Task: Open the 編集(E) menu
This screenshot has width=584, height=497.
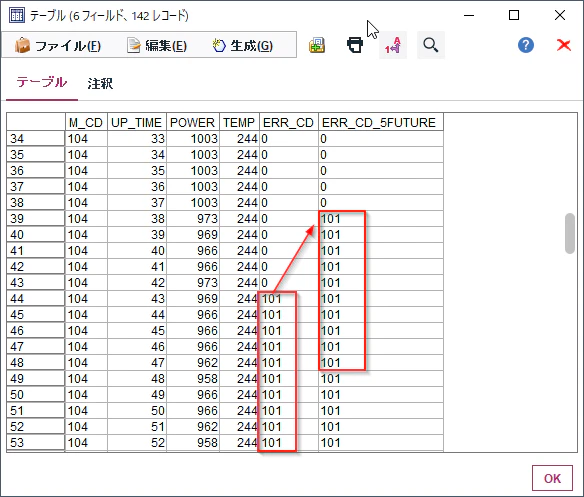Action: click(x=157, y=45)
